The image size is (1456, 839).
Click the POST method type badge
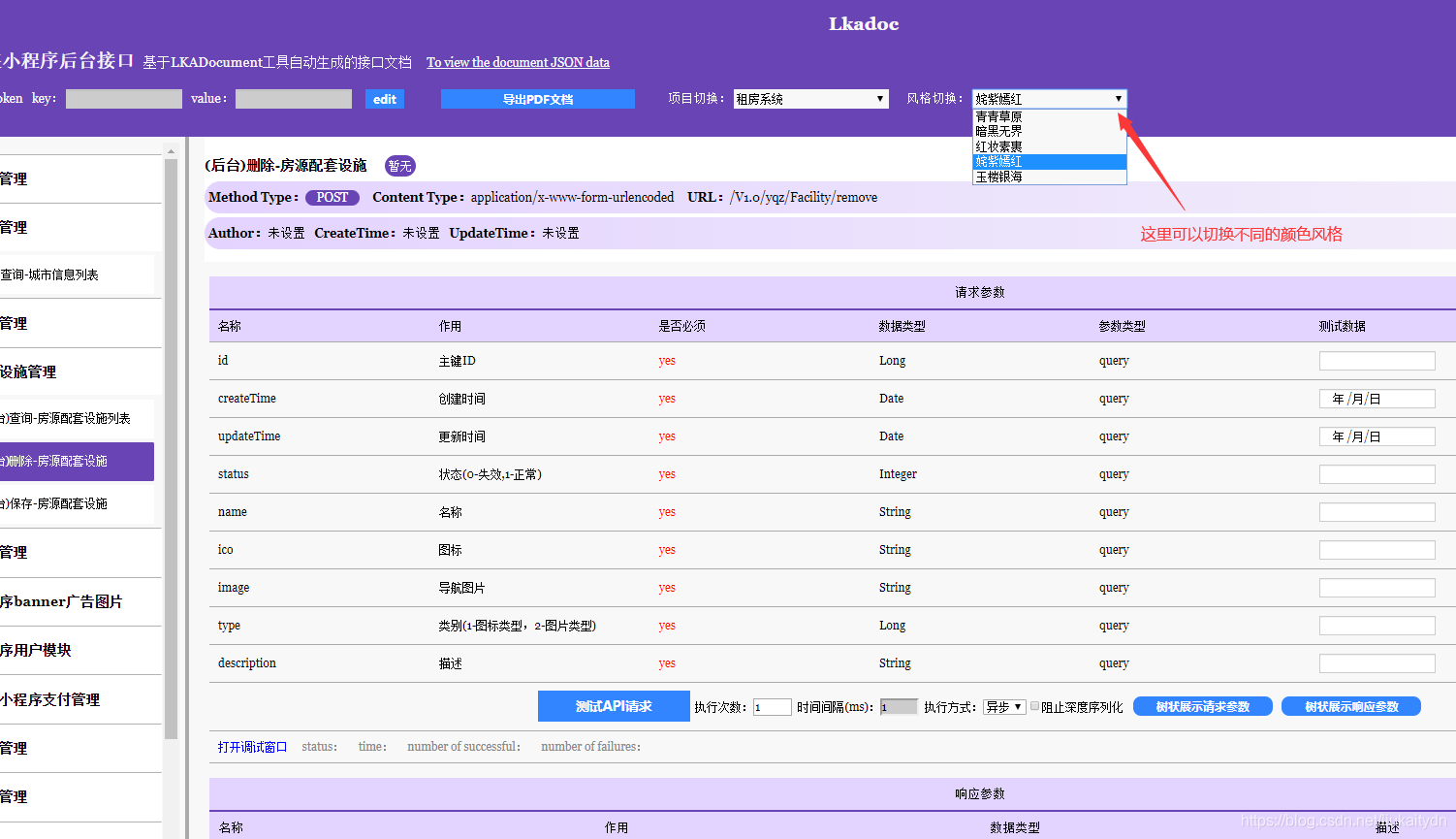332,197
